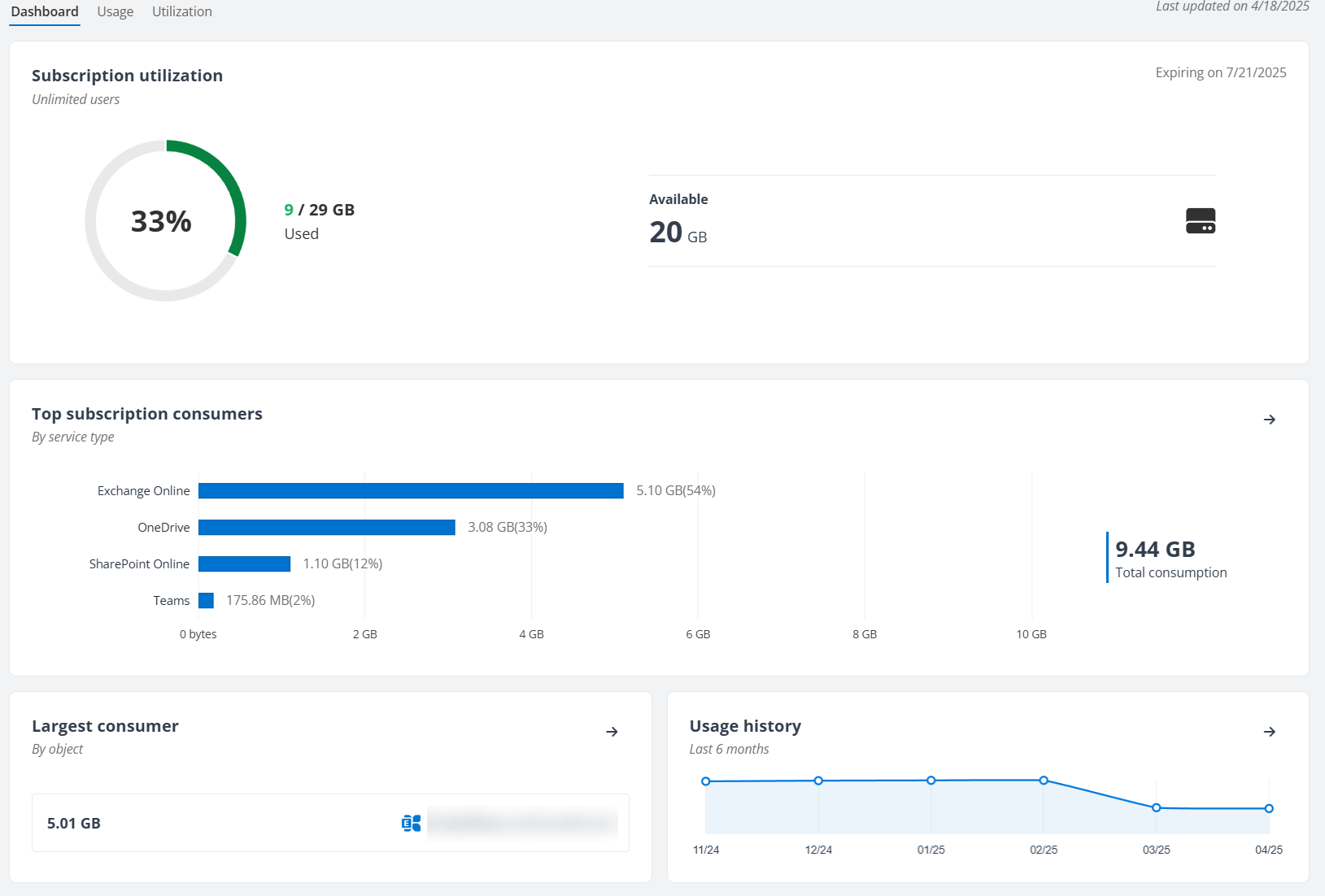Click the SharePoint icon in Largest consumer card
This screenshot has width=1325, height=896.
(410, 823)
